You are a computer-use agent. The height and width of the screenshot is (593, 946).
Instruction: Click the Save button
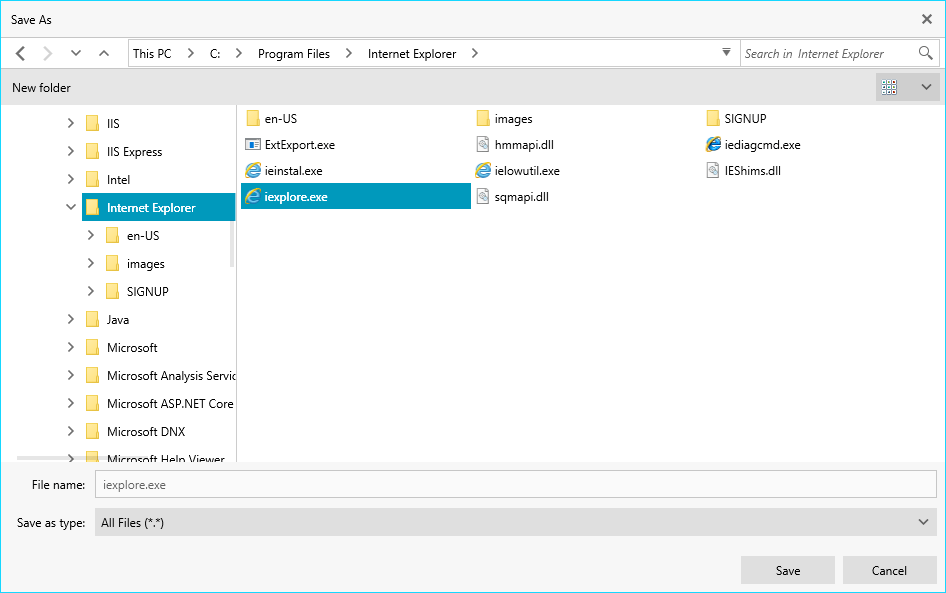click(x=788, y=570)
